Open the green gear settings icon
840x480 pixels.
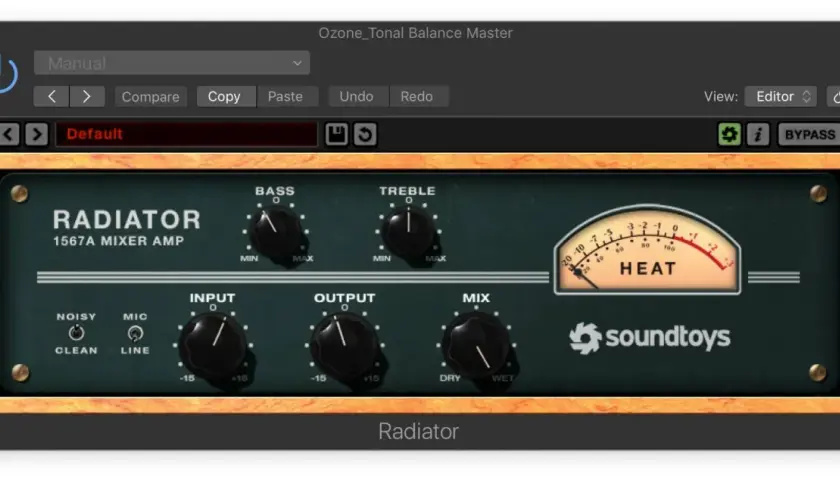730,134
